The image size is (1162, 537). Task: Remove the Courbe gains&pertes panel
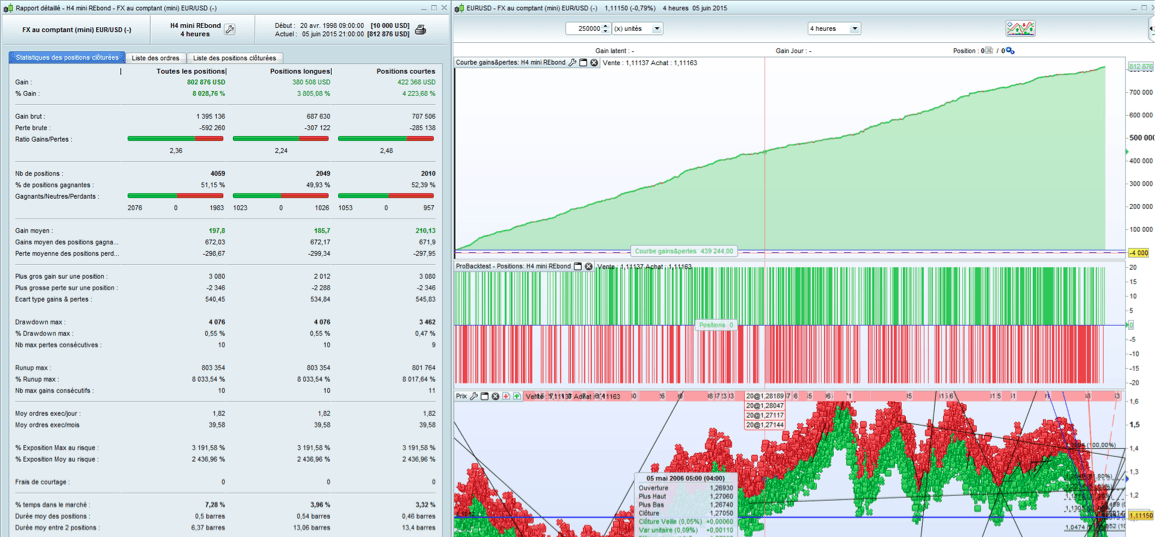pos(594,63)
